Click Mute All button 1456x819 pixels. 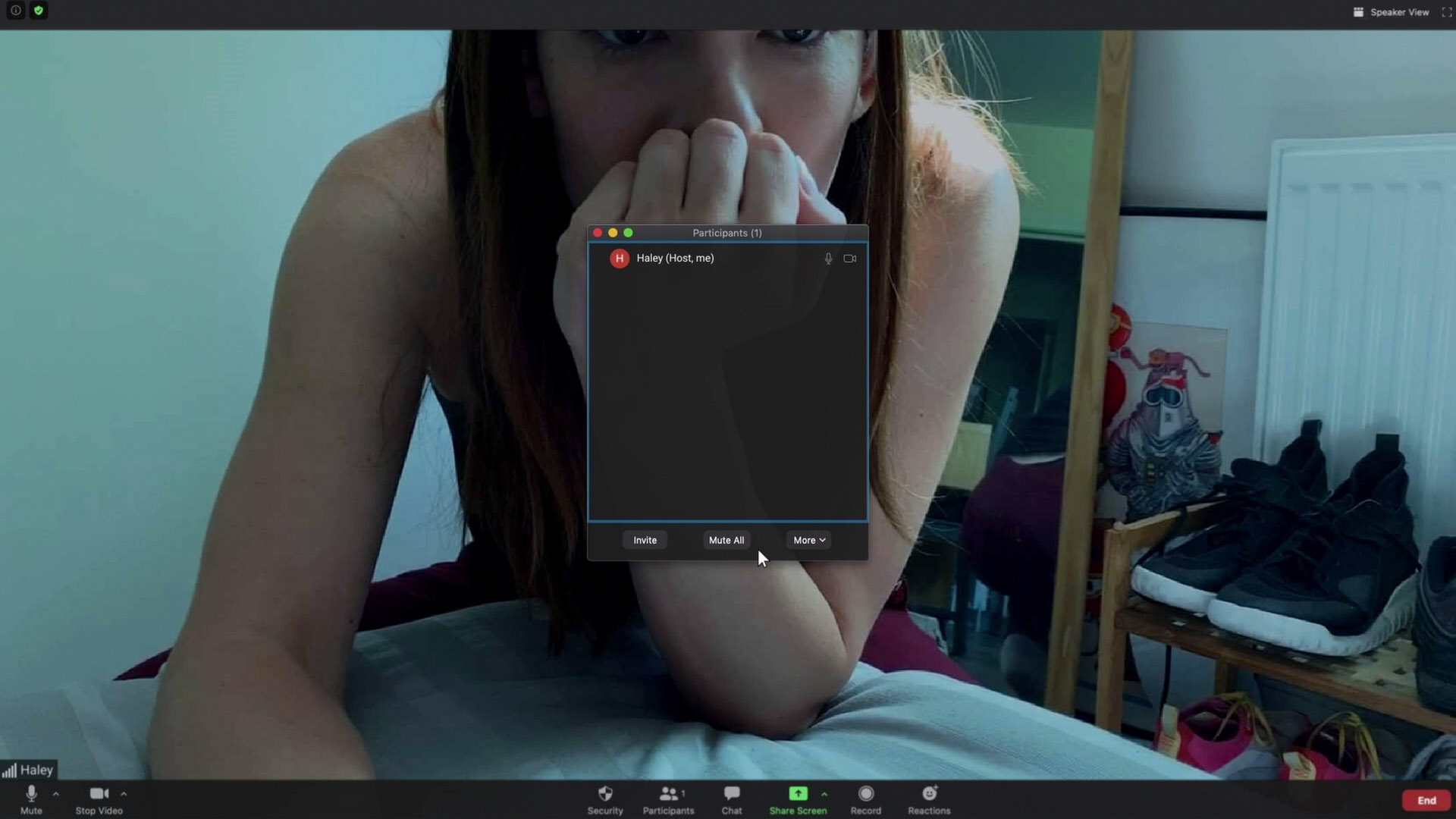[x=726, y=540]
